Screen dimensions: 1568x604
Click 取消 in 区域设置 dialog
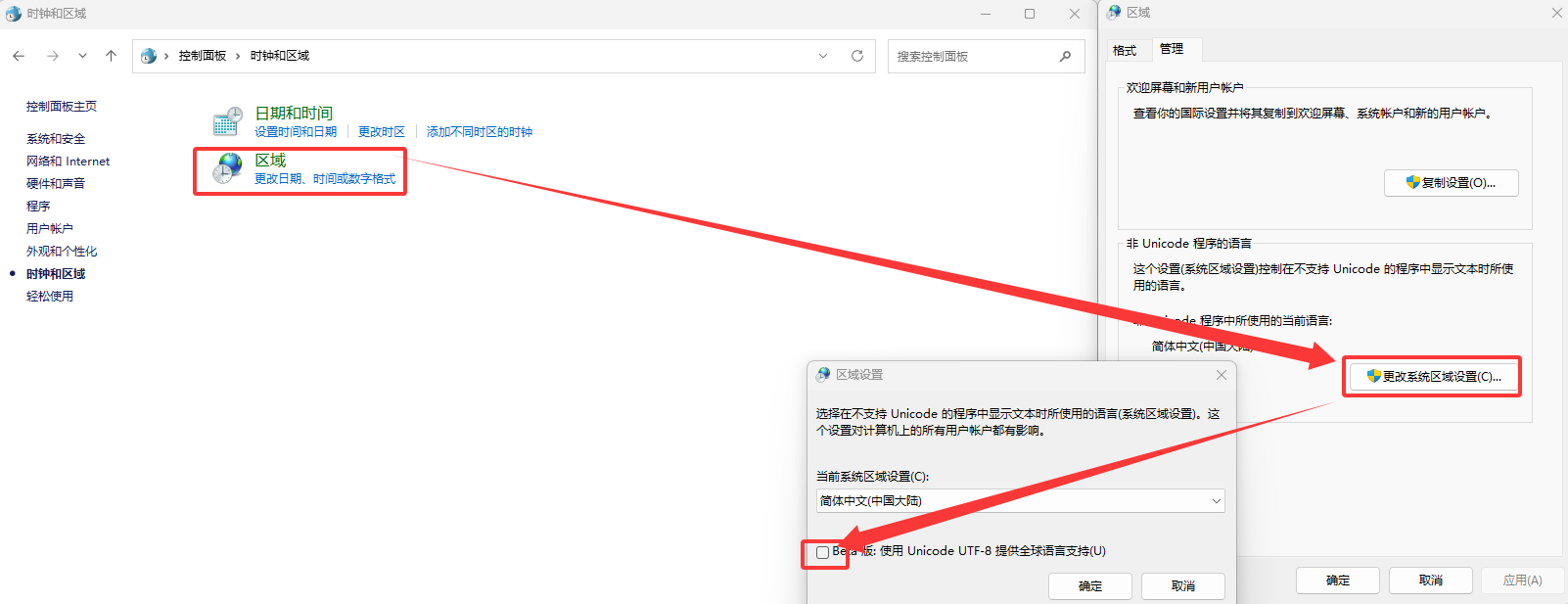point(1183,586)
